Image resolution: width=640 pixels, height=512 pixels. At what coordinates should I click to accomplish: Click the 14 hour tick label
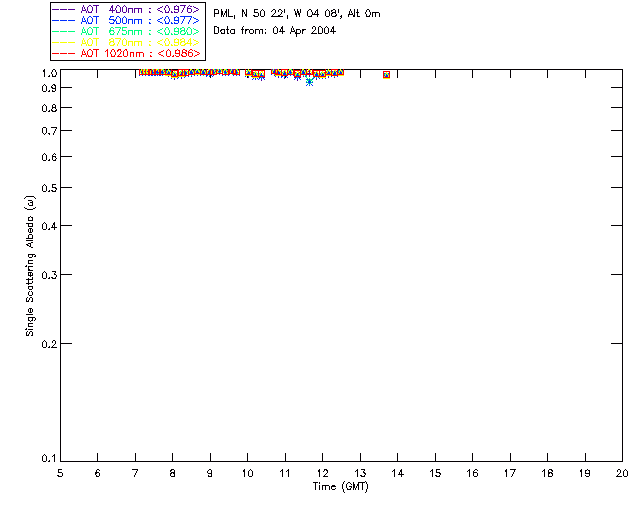pyautogui.click(x=398, y=473)
